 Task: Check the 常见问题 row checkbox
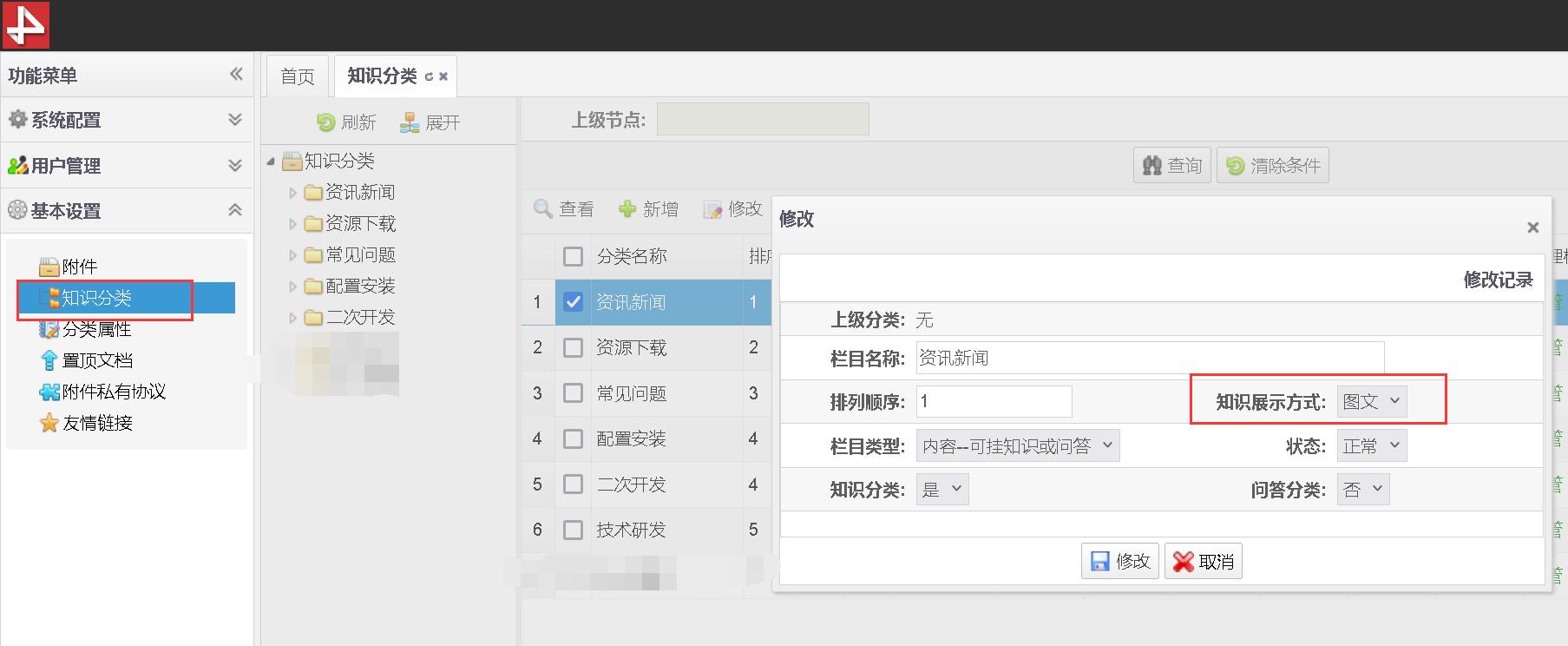tap(573, 392)
